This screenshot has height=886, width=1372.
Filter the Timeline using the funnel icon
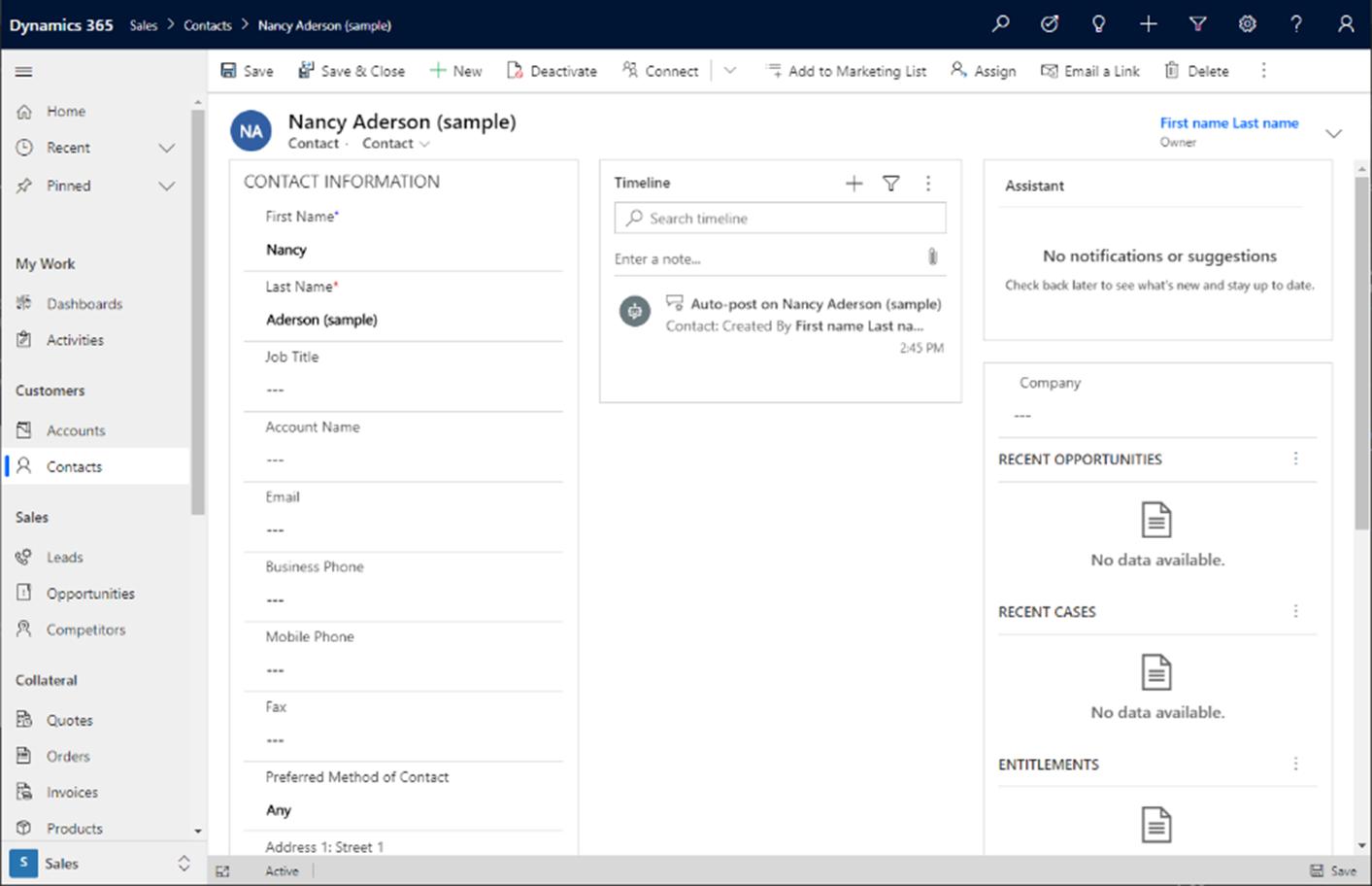coord(890,183)
